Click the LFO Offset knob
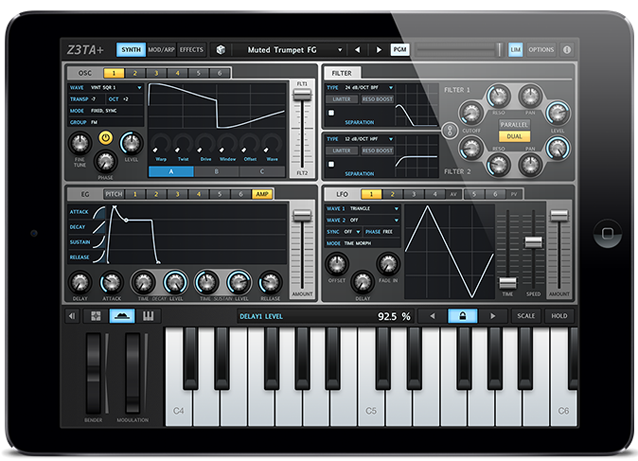Screen dimensions: 638x461 point(337,264)
